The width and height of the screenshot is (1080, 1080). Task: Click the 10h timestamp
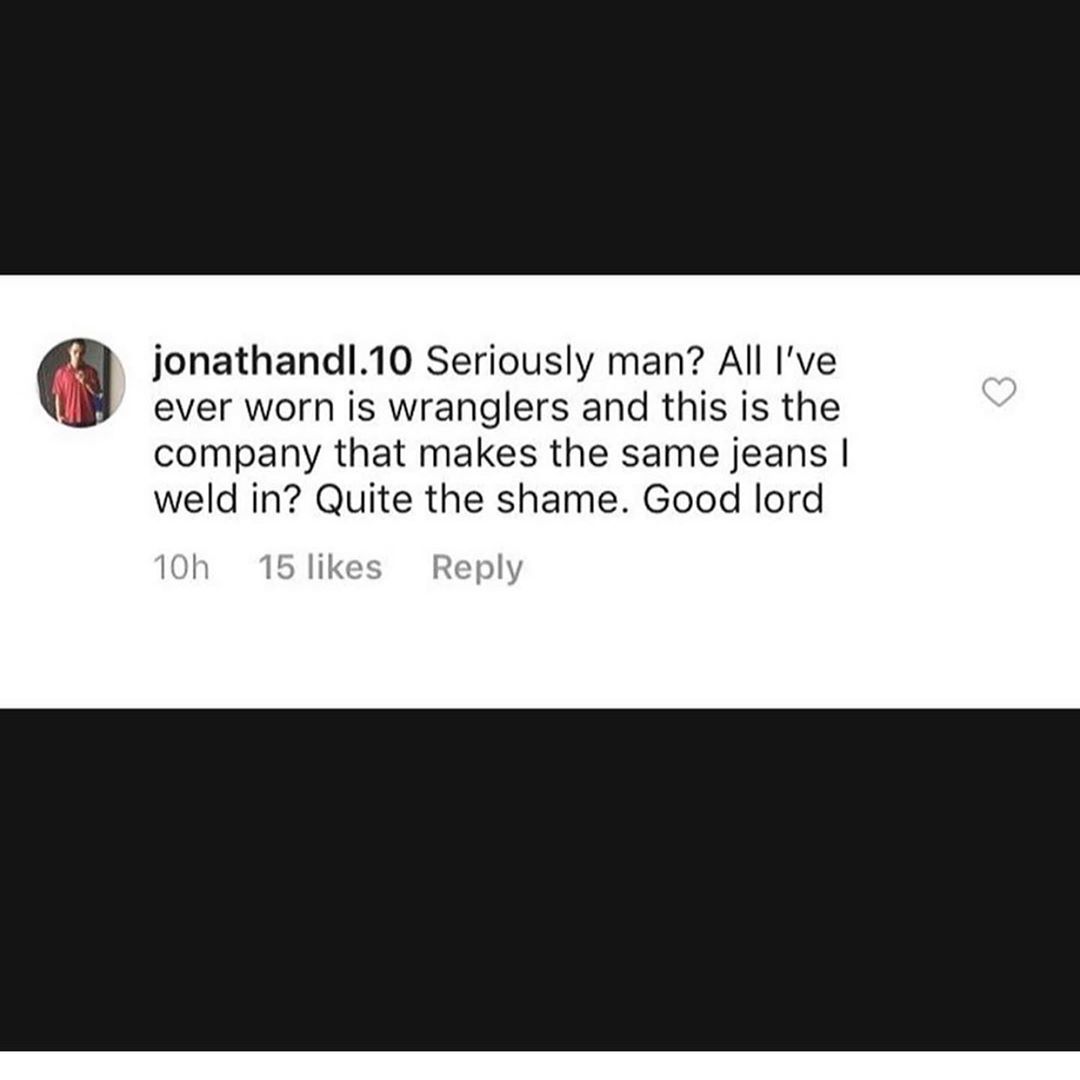(181, 568)
